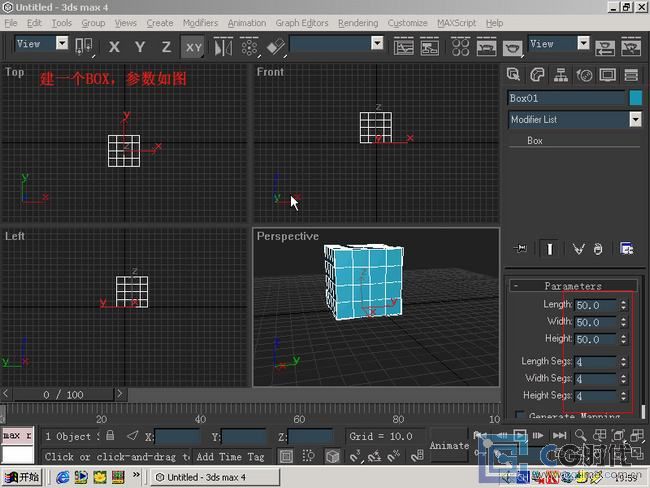Restrict transform to X axis

[x=114, y=47]
